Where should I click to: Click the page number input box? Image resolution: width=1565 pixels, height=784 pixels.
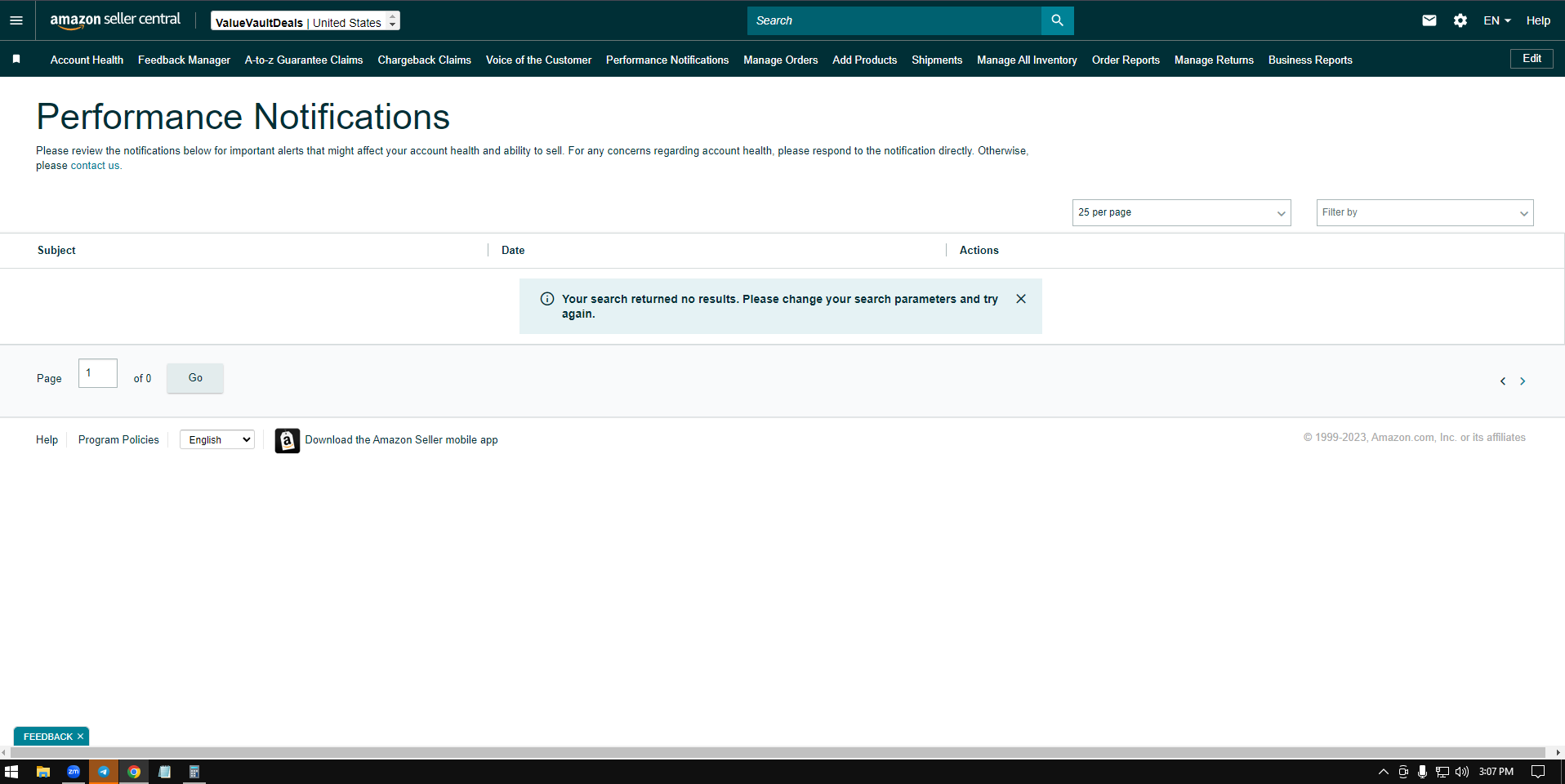tap(98, 373)
